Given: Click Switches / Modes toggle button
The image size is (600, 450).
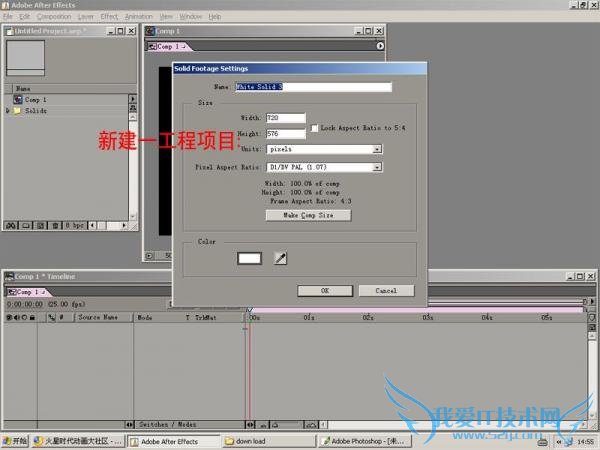Looking at the screenshot, I should (168, 425).
